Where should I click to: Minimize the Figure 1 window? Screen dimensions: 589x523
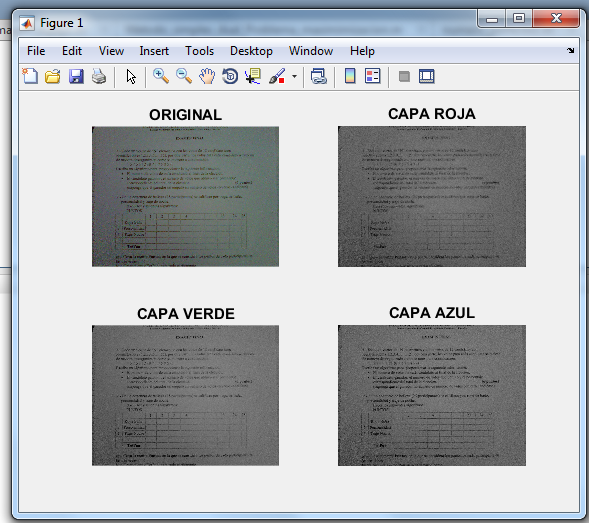pyautogui.click(x=492, y=18)
